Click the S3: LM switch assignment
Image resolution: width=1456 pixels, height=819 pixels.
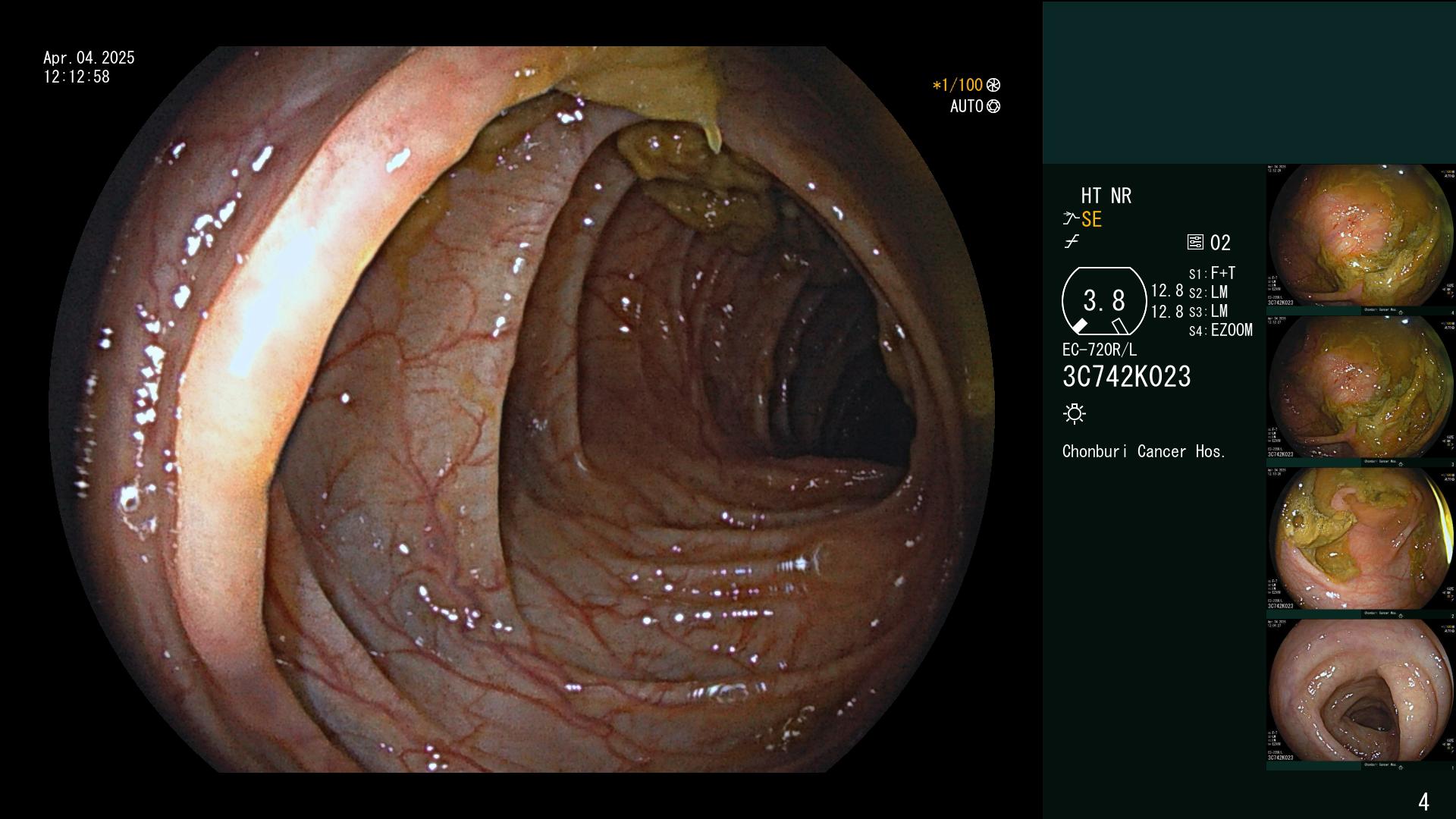coord(1208,312)
